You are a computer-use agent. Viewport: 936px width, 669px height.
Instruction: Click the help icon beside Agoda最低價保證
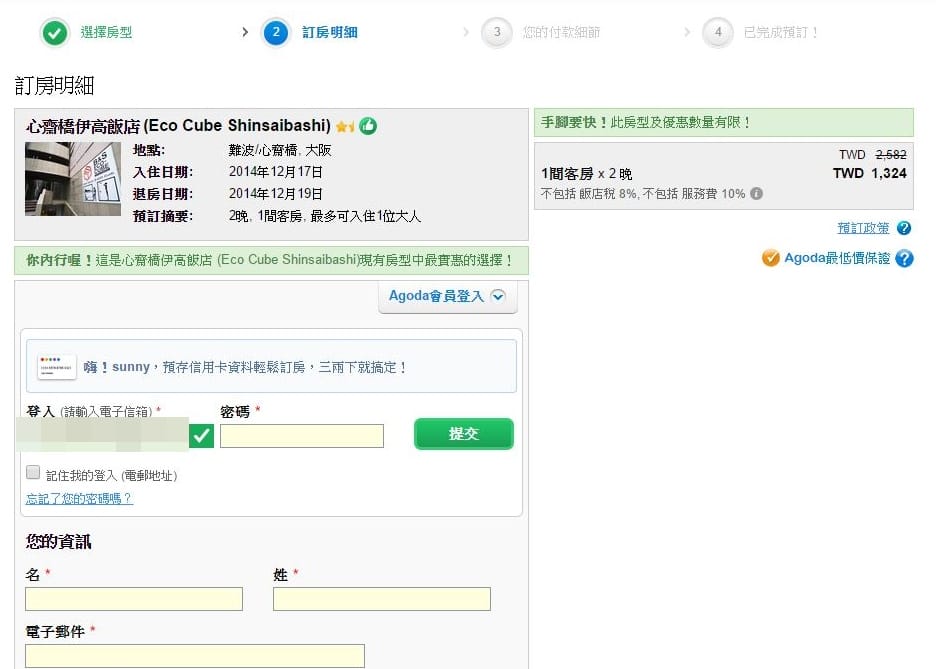[x=904, y=259]
